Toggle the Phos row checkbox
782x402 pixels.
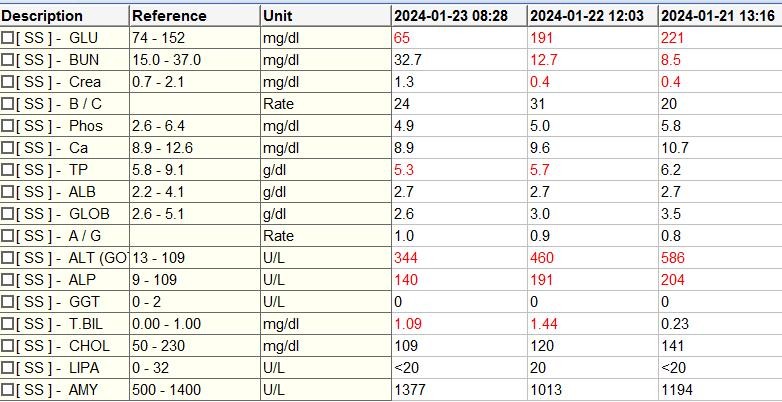pyautogui.click(x=7, y=126)
